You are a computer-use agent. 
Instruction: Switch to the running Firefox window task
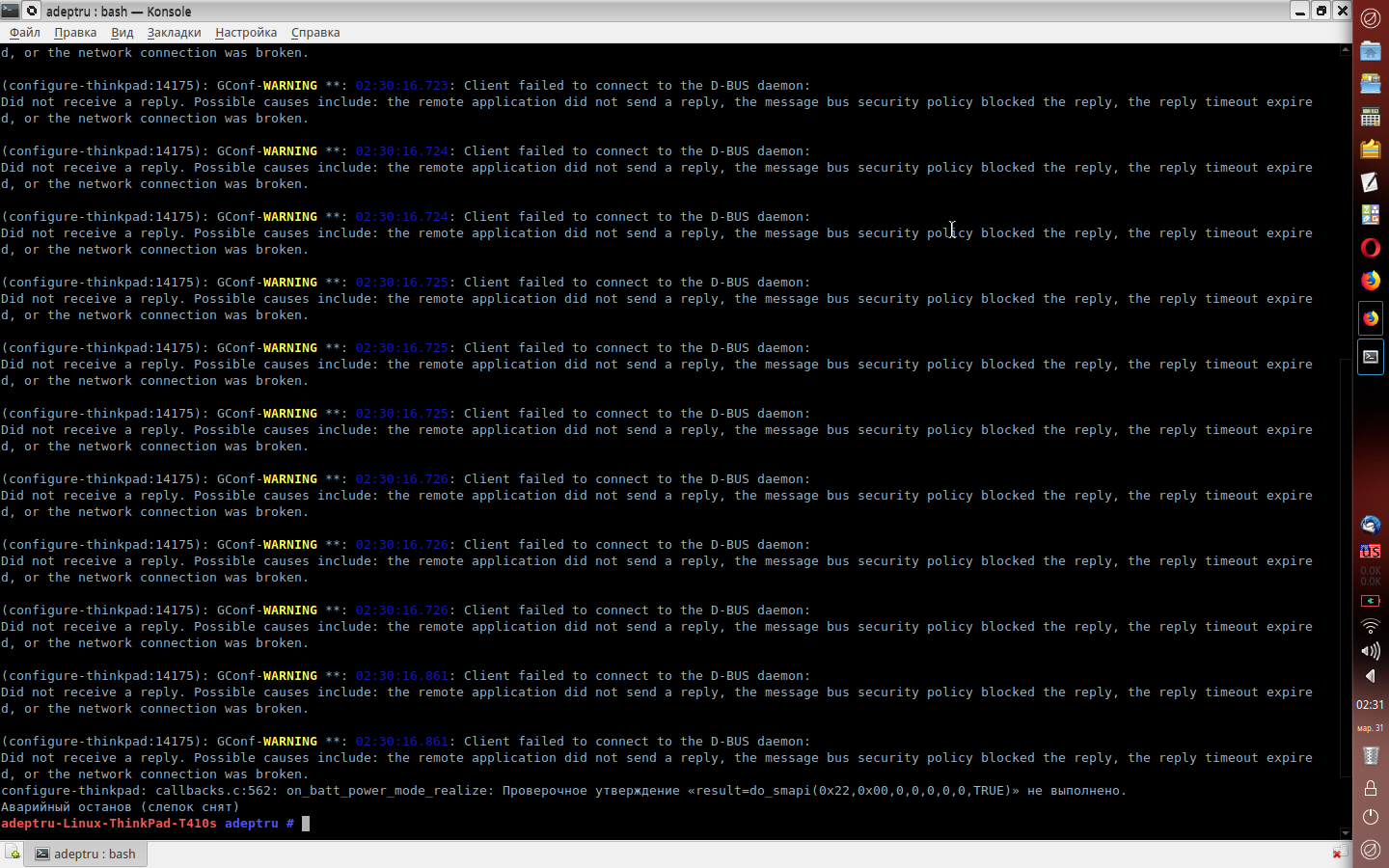pyautogui.click(x=1371, y=318)
